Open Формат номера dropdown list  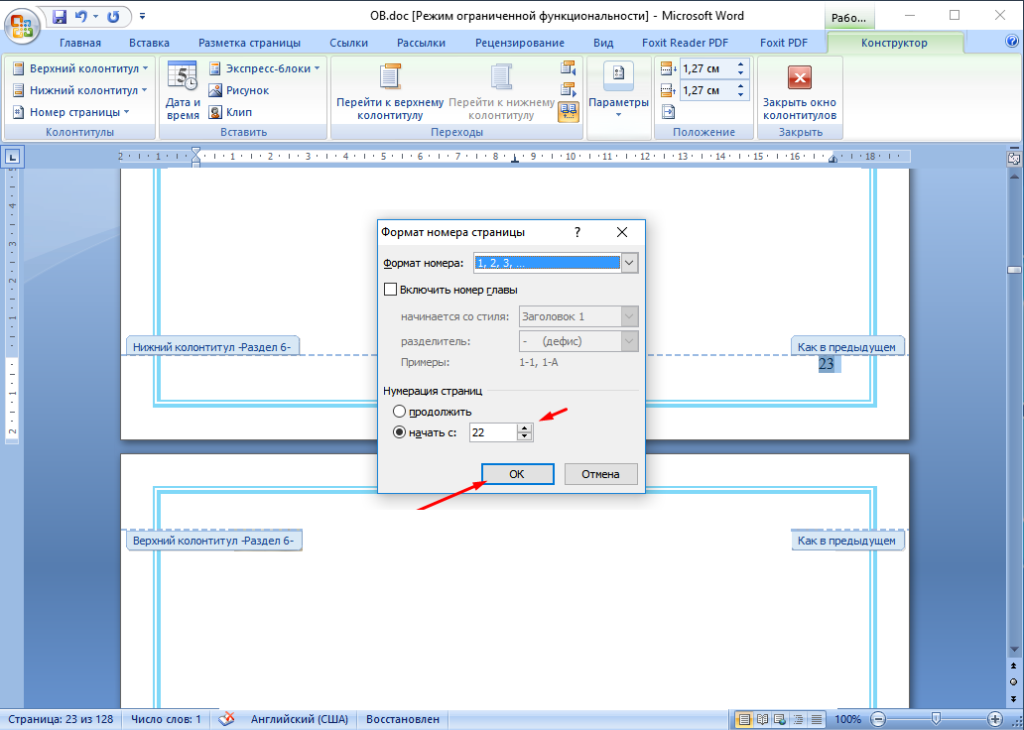pos(629,263)
